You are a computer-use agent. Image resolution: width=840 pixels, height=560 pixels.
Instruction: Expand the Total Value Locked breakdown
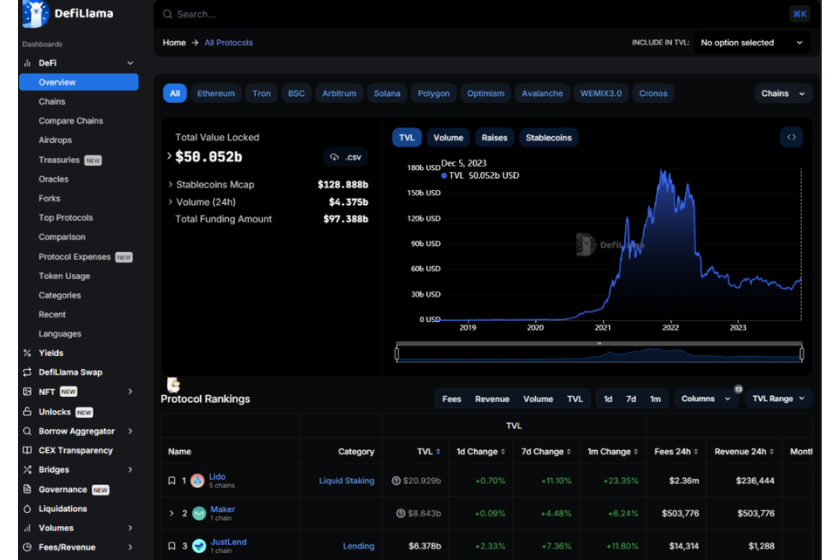coord(169,156)
